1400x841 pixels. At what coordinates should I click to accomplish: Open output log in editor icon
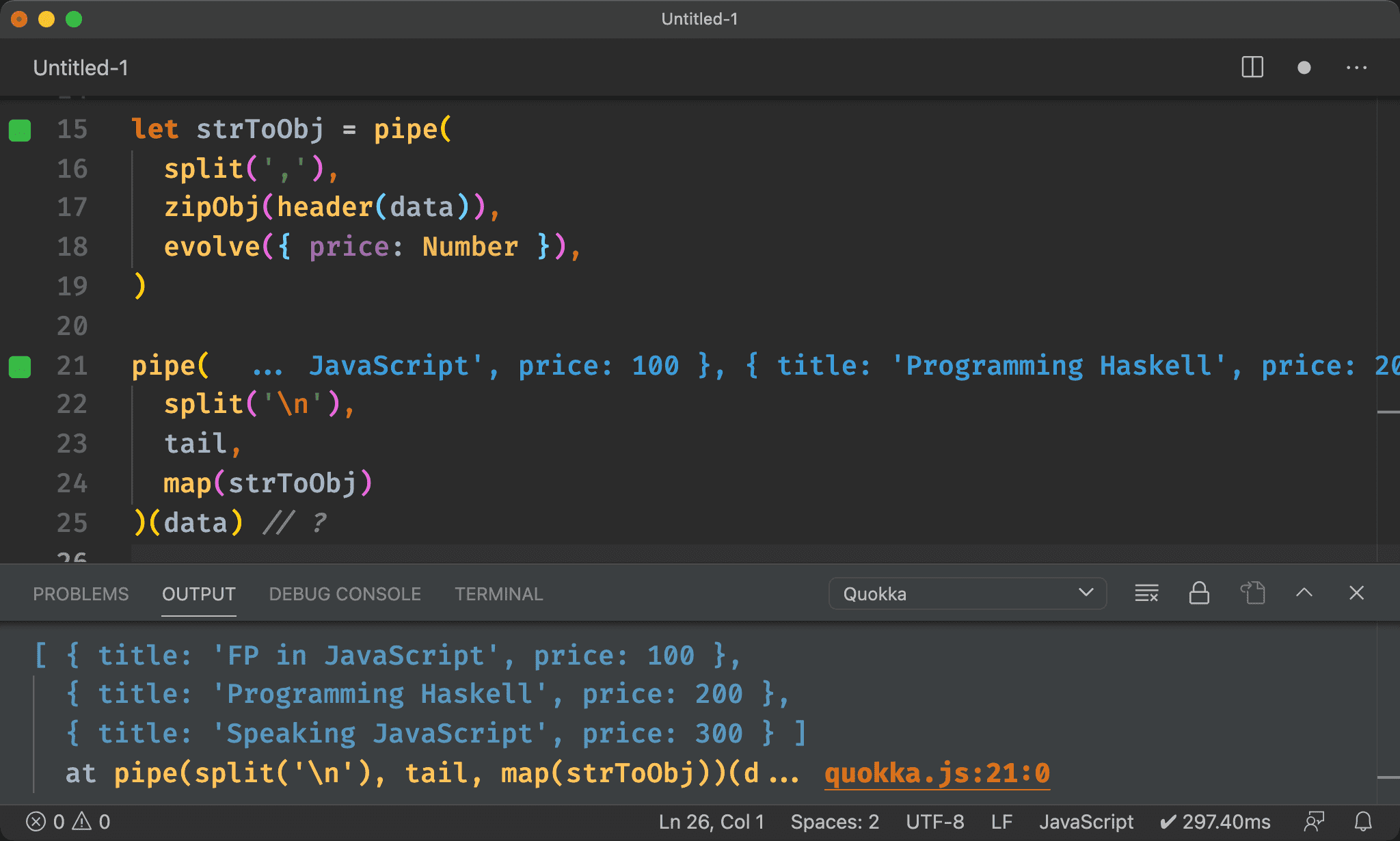coord(1252,593)
